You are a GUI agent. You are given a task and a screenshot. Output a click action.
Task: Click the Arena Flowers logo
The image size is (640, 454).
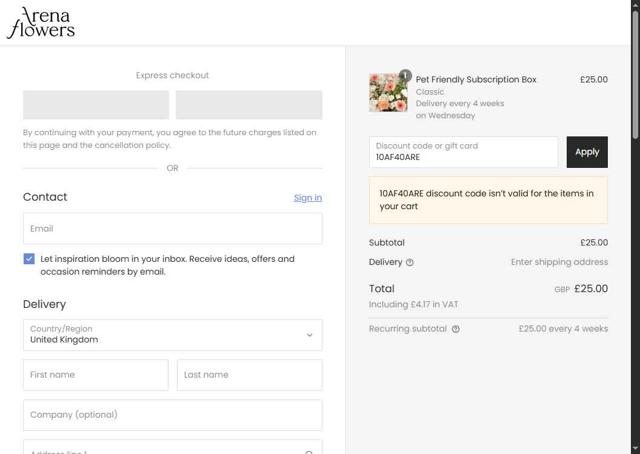pyautogui.click(x=41, y=23)
